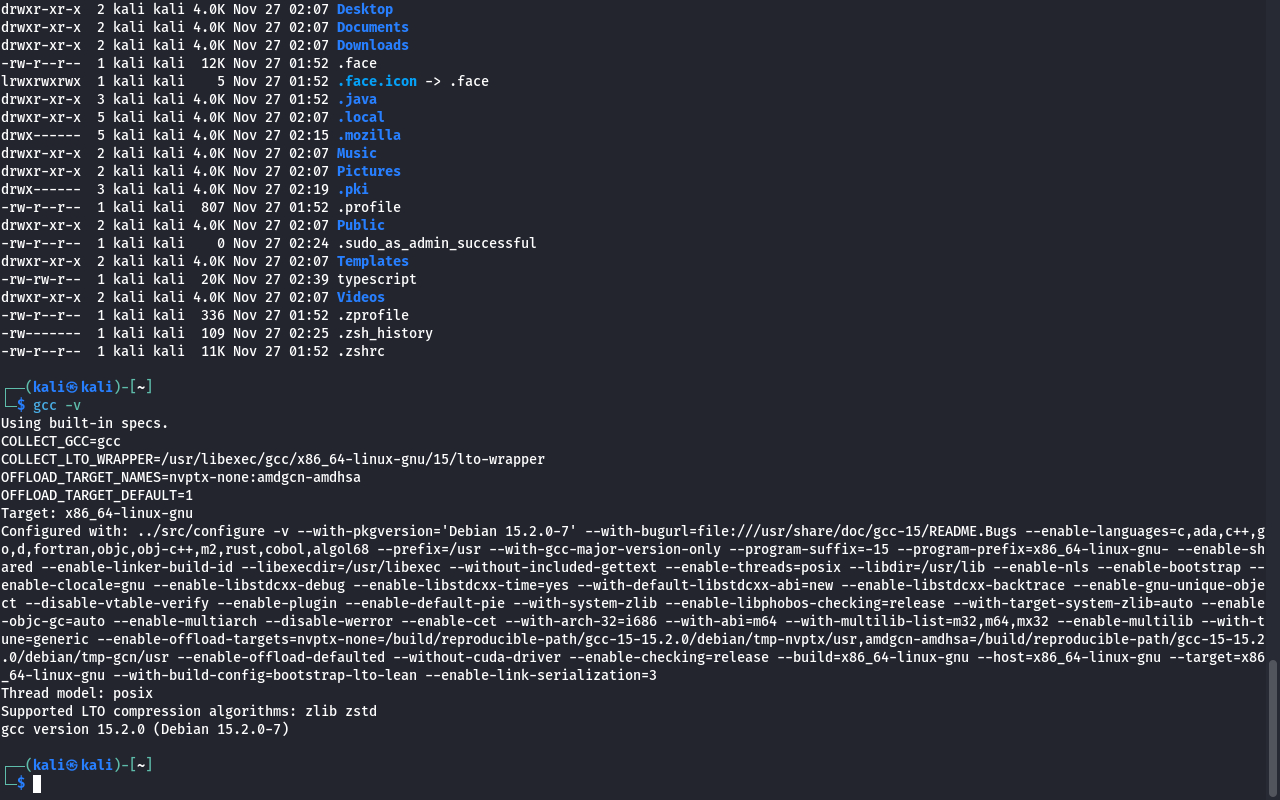Select the Downloads folder name
Image resolution: width=1280 pixels, height=800 pixels.
372,45
